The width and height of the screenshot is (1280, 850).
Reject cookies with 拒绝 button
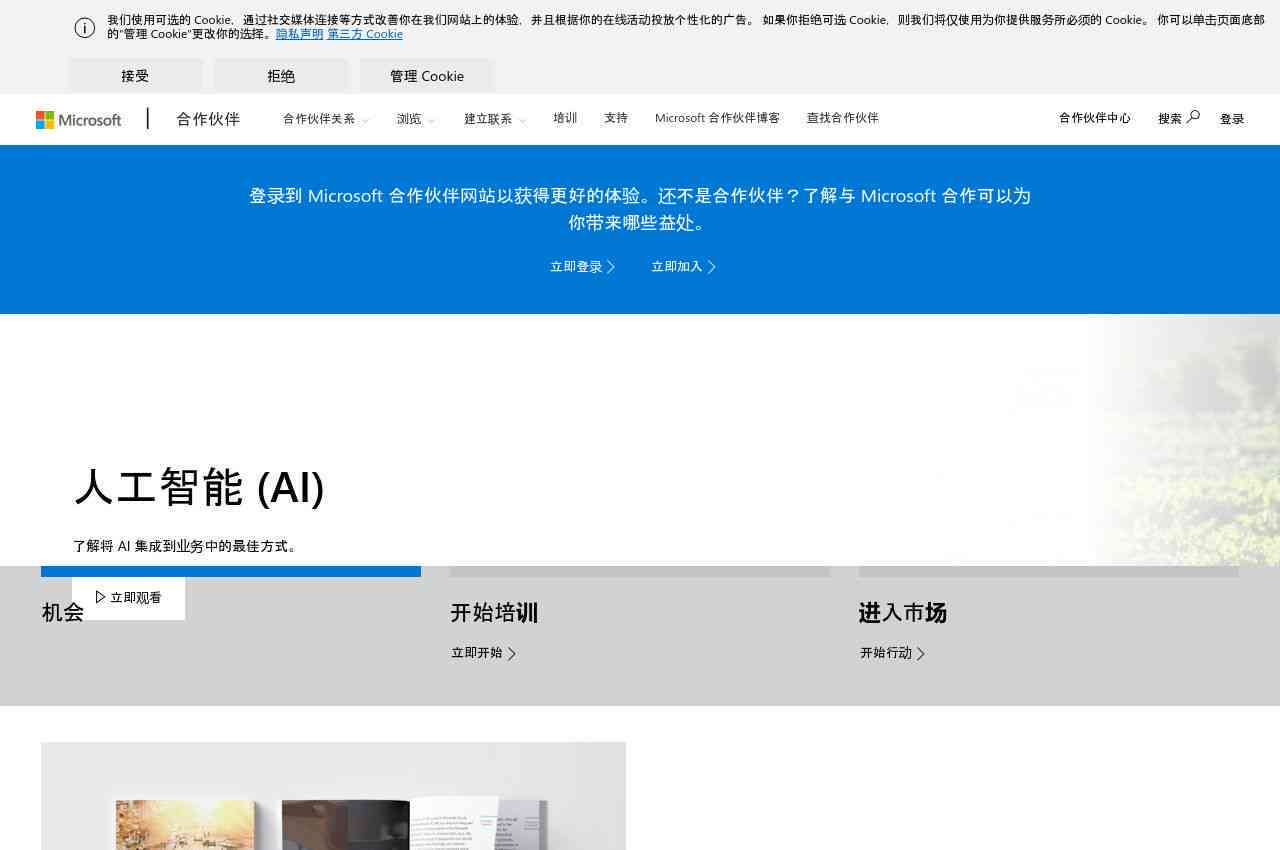pos(281,76)
